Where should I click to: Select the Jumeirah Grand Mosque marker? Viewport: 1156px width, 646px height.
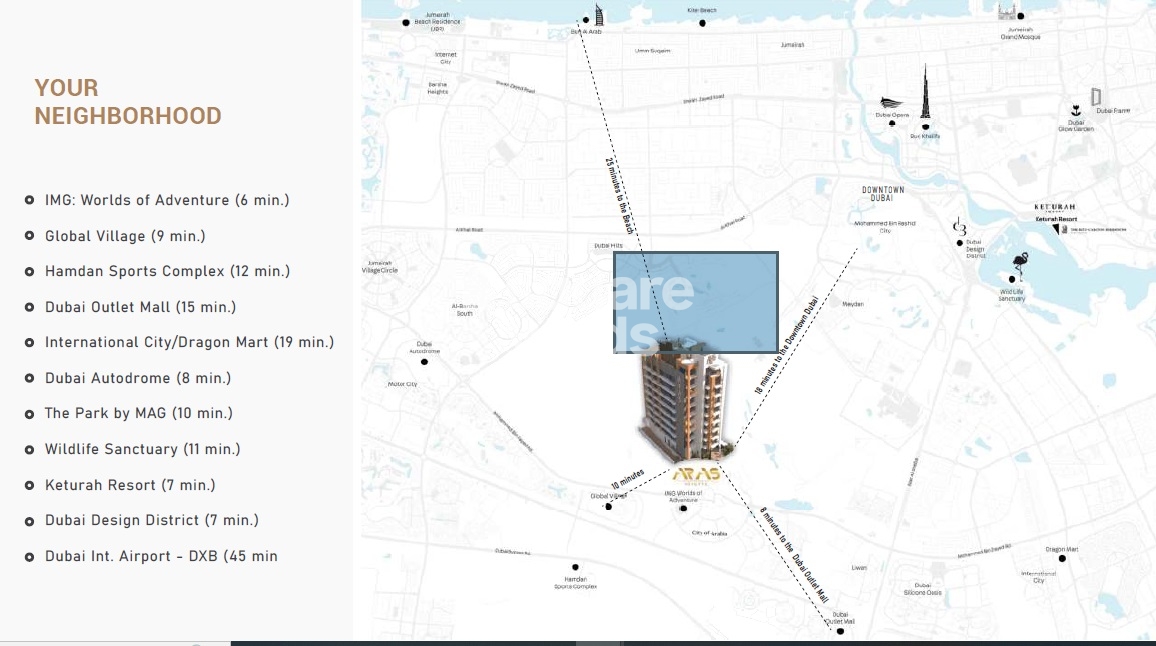coord(1019,15)
